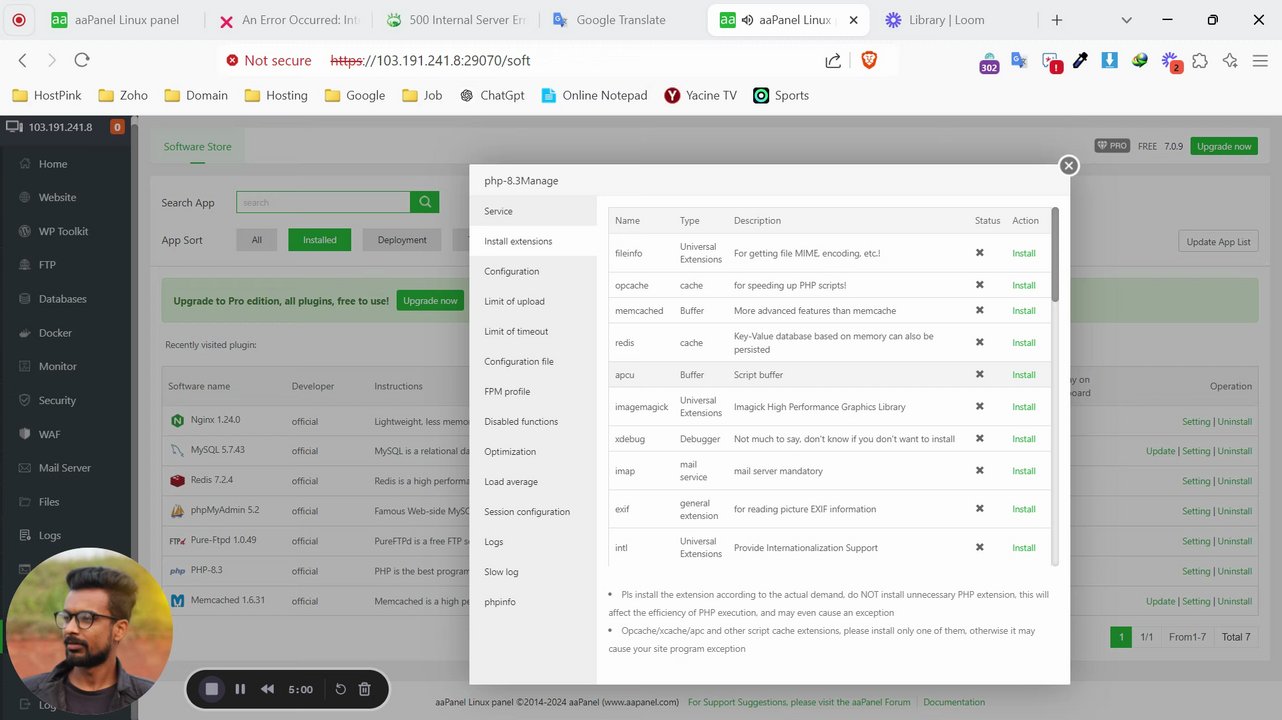
Task: Click Update App List button
Action: (1218, 242)
